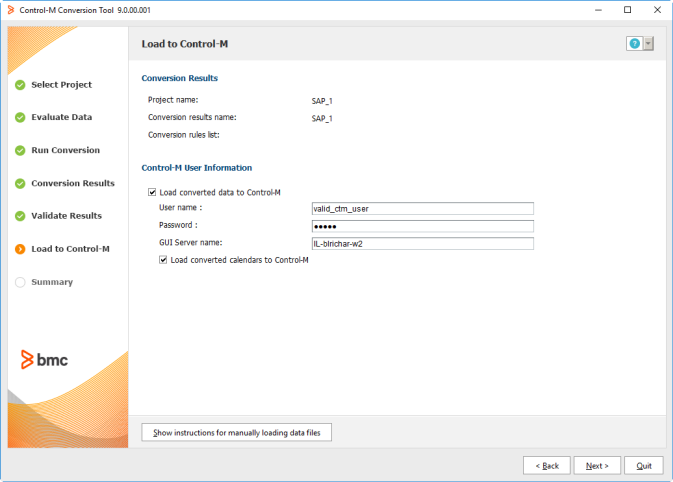
Task: Minimize the Conversion Tool window
Action: click(598, 10)
